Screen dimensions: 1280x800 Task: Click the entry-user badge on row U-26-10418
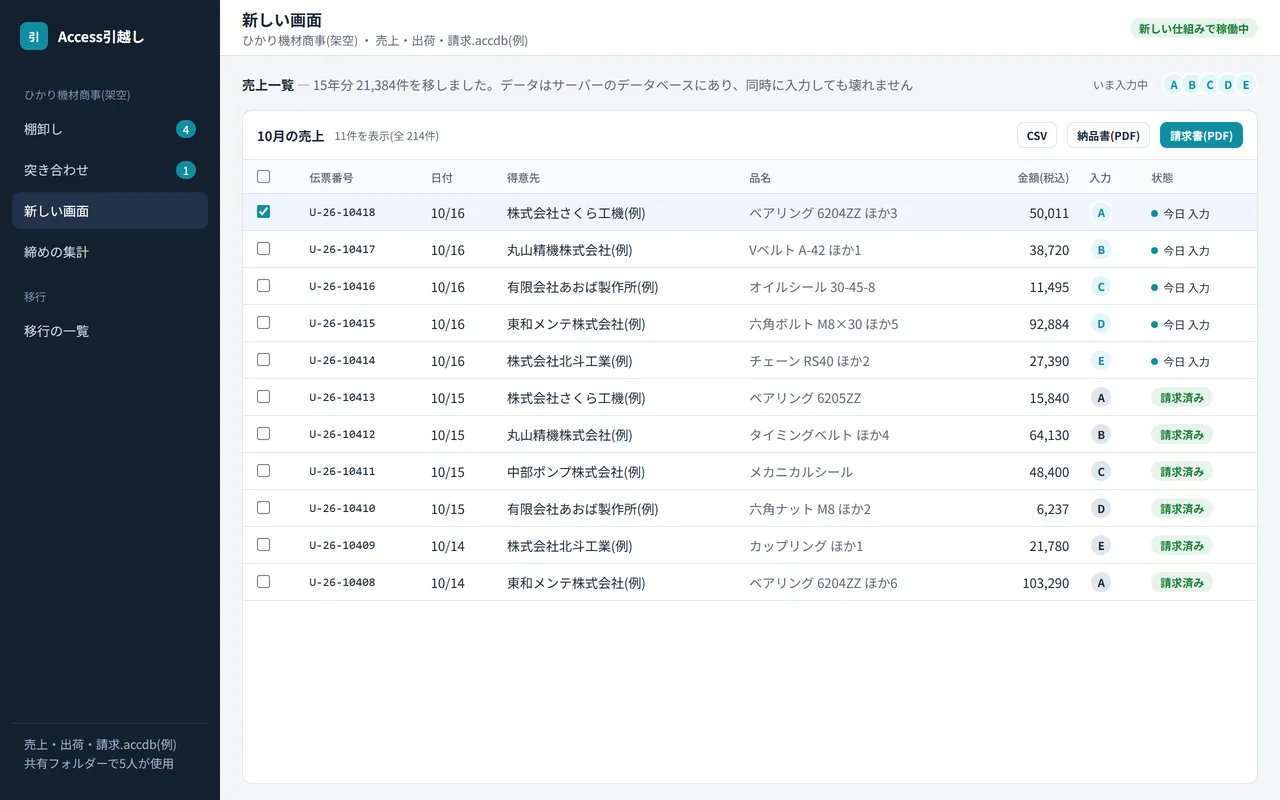[x=1101, y=213]
